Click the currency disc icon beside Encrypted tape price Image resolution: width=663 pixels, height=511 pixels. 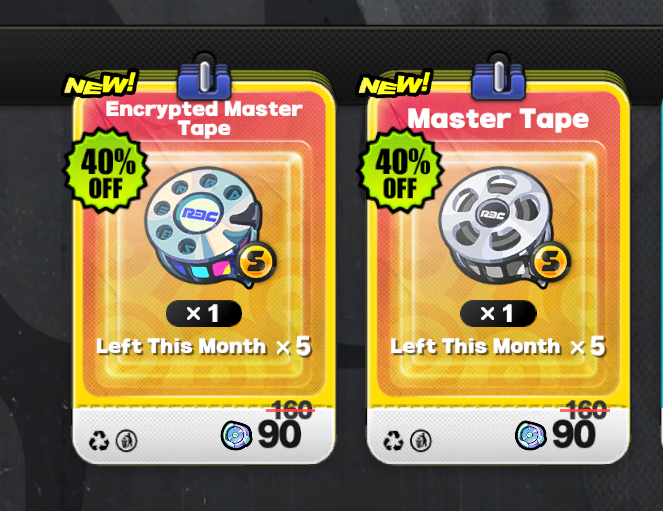(x=236, y=435)
